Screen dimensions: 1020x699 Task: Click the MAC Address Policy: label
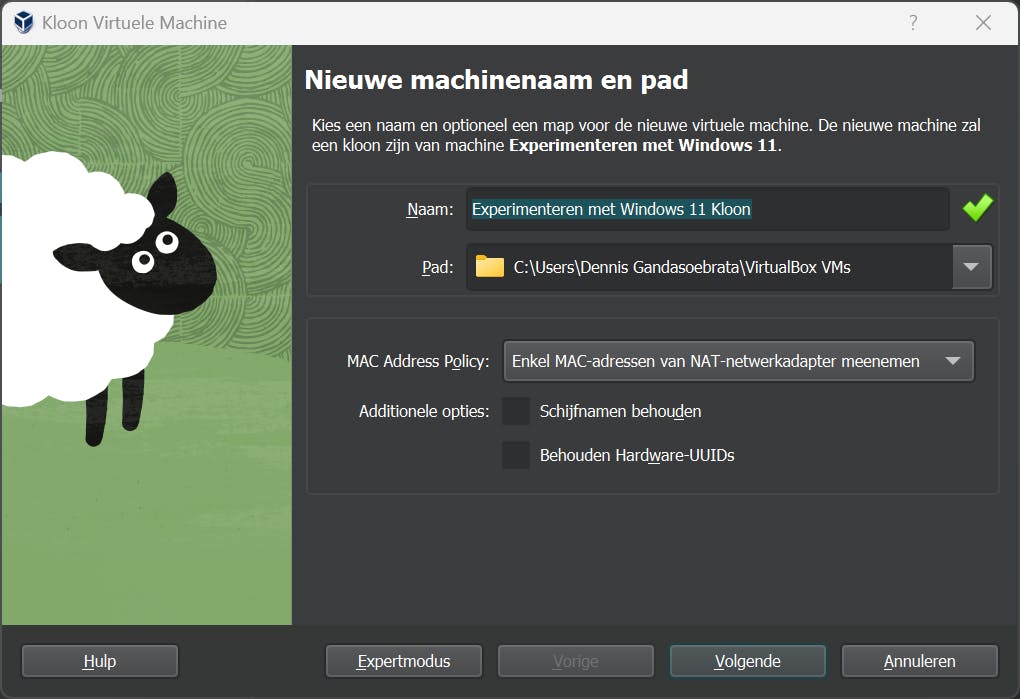click(x=418, y=362)
